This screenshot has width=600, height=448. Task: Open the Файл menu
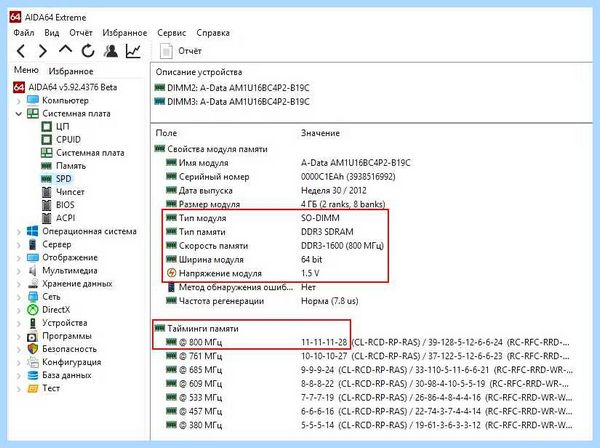click(x=24, y=33)
